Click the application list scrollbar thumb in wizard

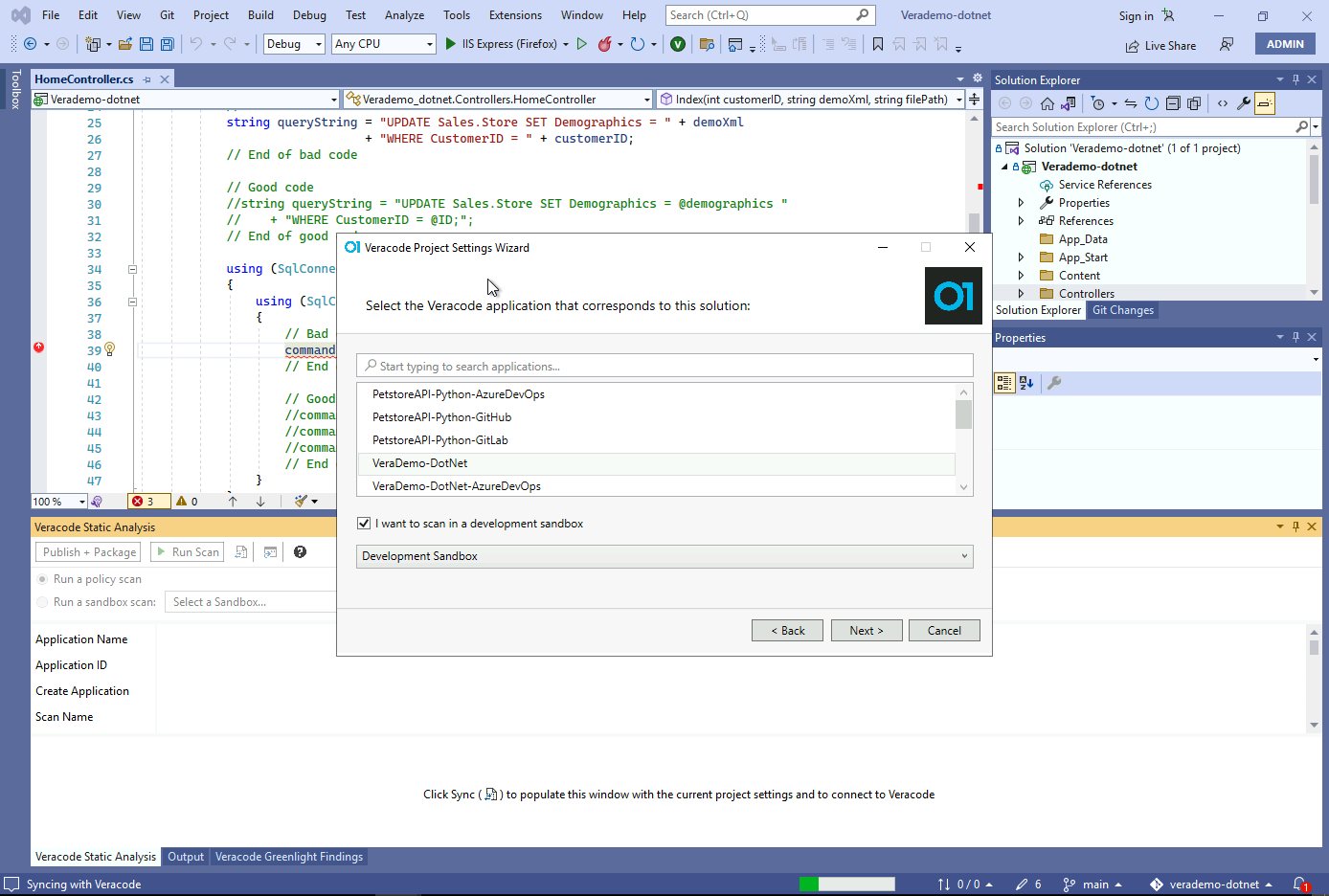[964, 414]
